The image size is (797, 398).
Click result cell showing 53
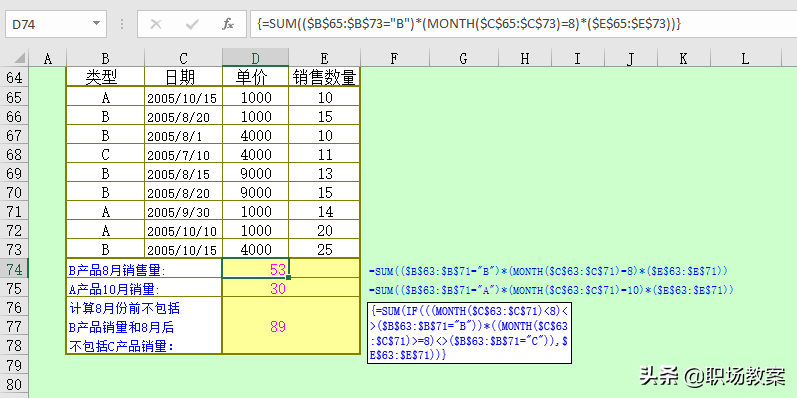point(256,269)
